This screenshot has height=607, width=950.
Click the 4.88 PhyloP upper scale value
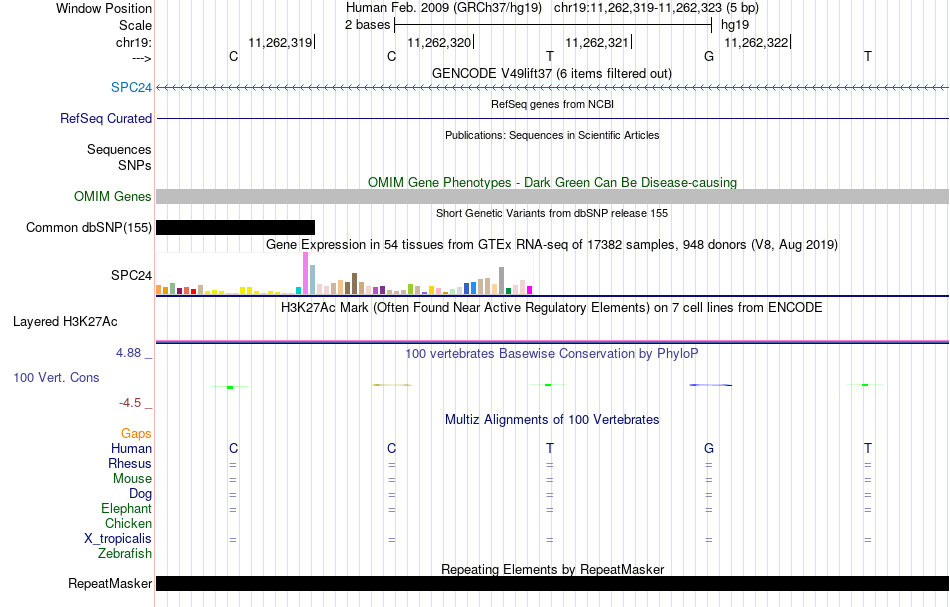[x=128, y=353]
